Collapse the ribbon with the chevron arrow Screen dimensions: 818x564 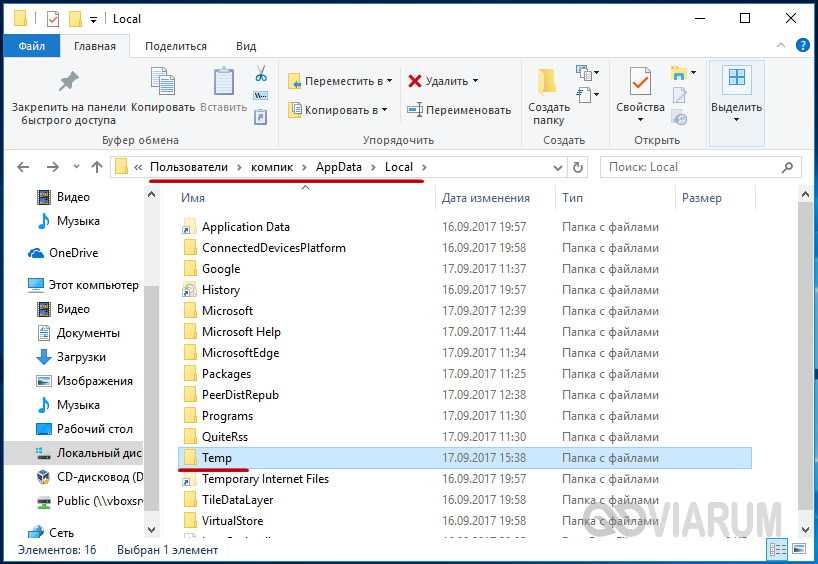pos(781,46)
